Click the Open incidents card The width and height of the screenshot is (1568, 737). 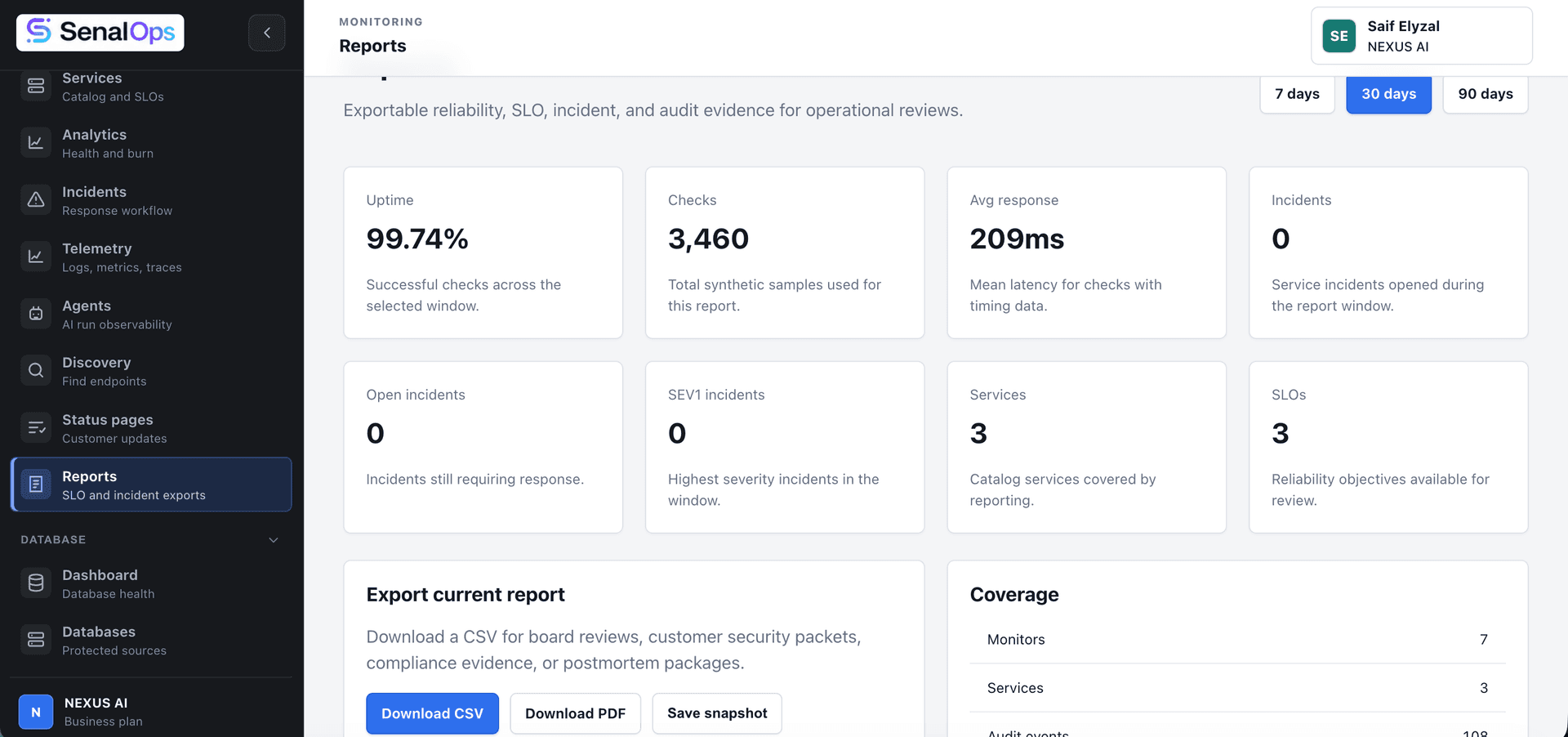(x=483, y=447)
